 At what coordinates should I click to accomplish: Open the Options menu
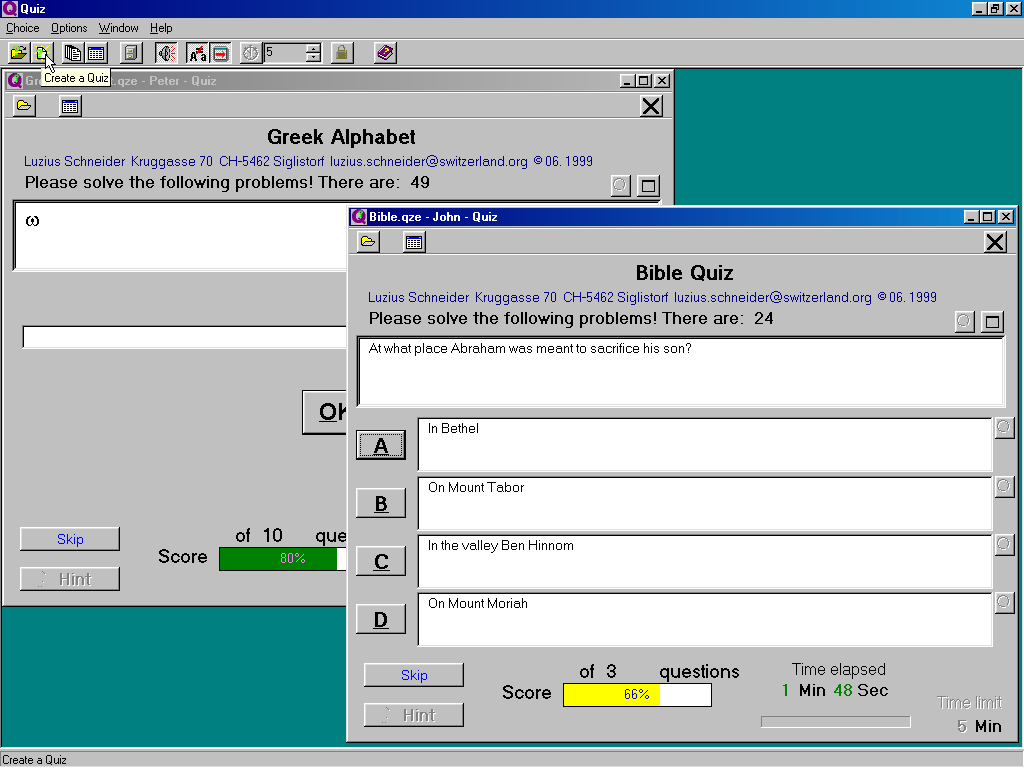pos(69,28)
